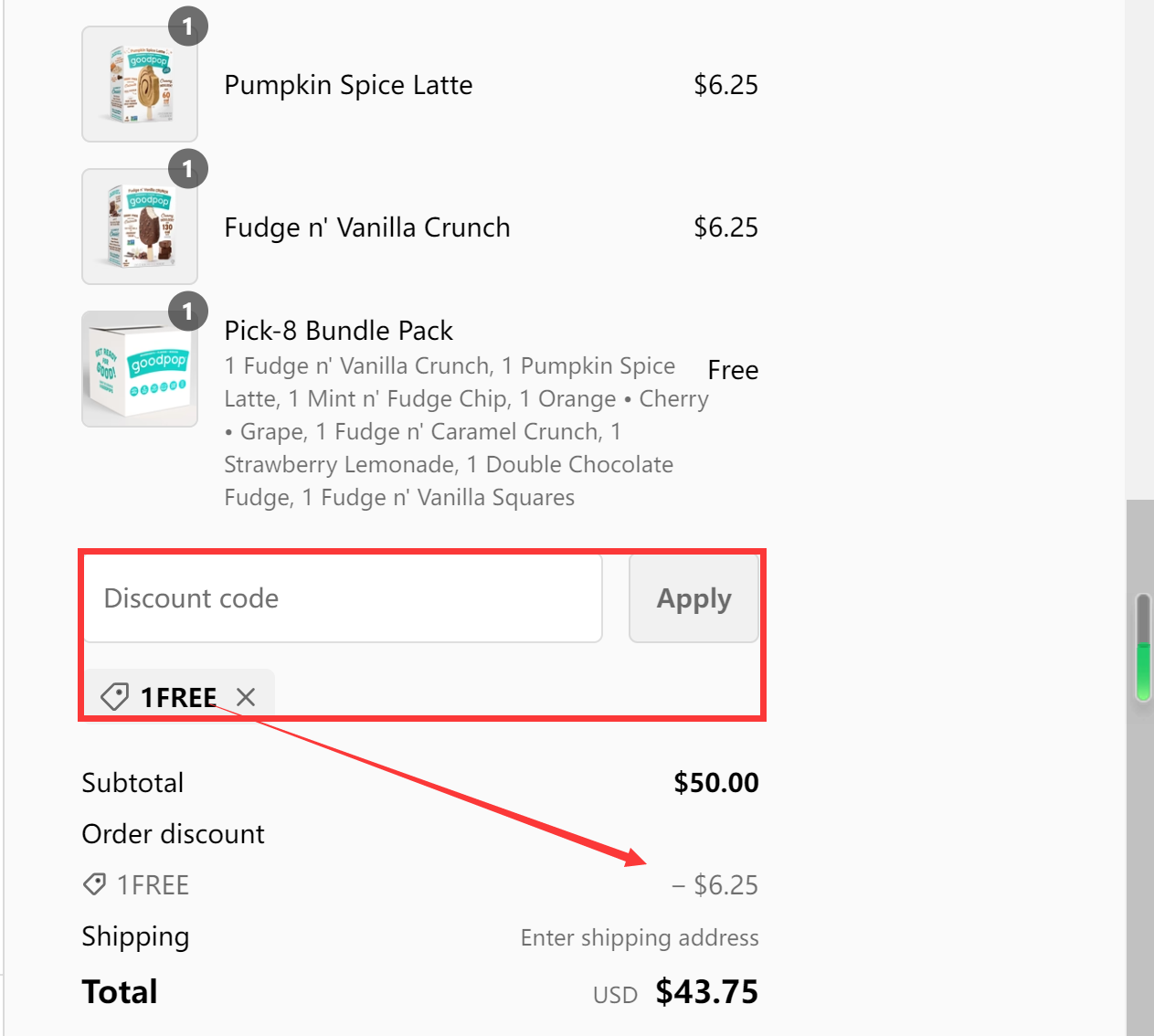Click the Free price label on the bundle

[732, 369]
